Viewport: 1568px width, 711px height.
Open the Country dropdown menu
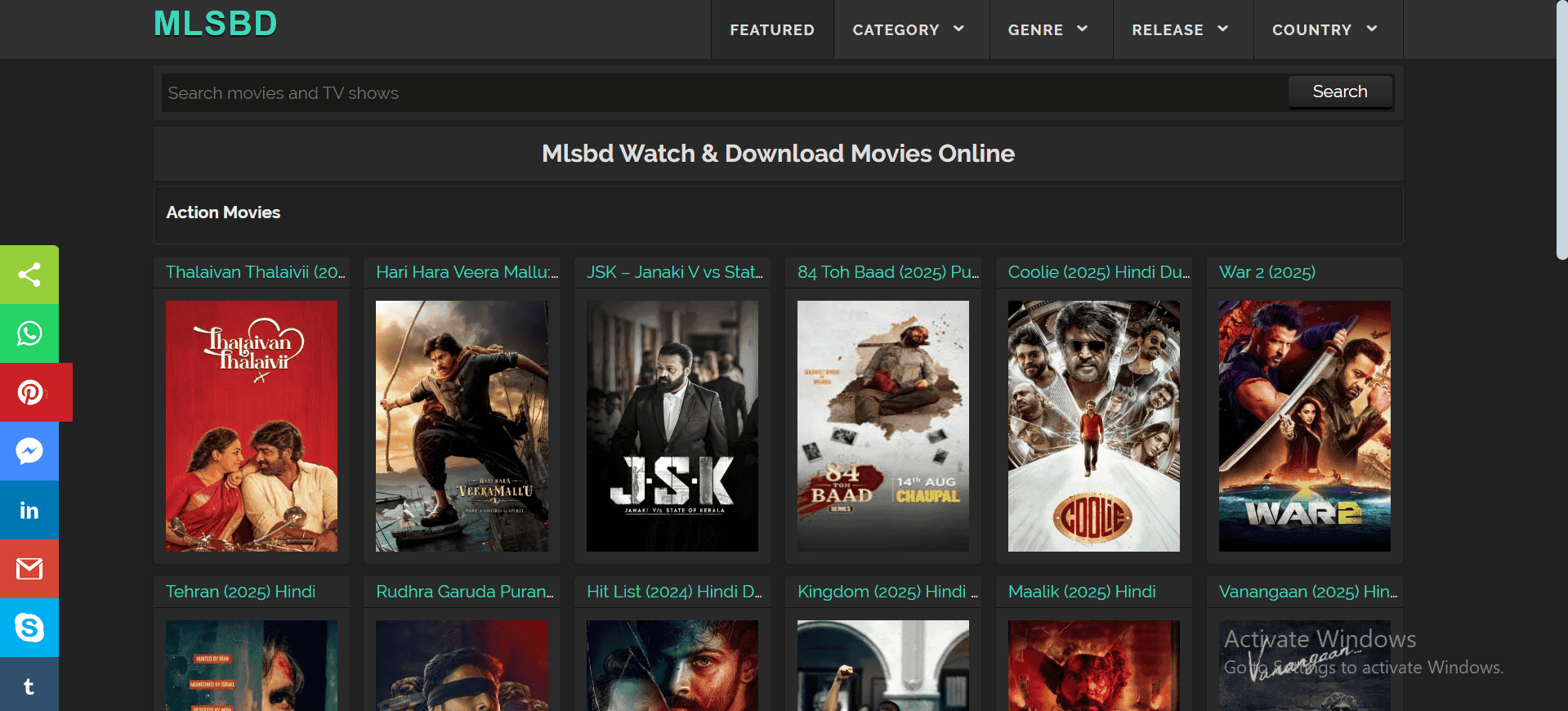[1325, 30]
